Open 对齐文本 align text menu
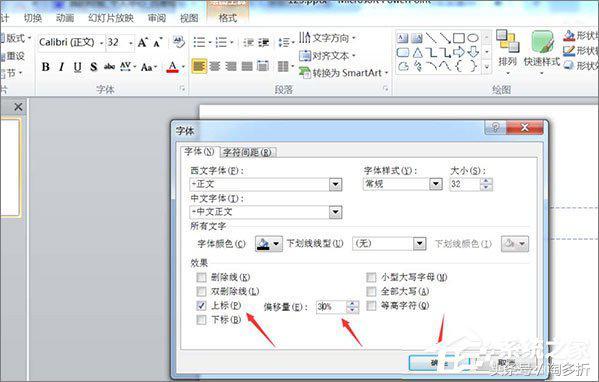The image size is (599, 382). (x=327, y=56)
